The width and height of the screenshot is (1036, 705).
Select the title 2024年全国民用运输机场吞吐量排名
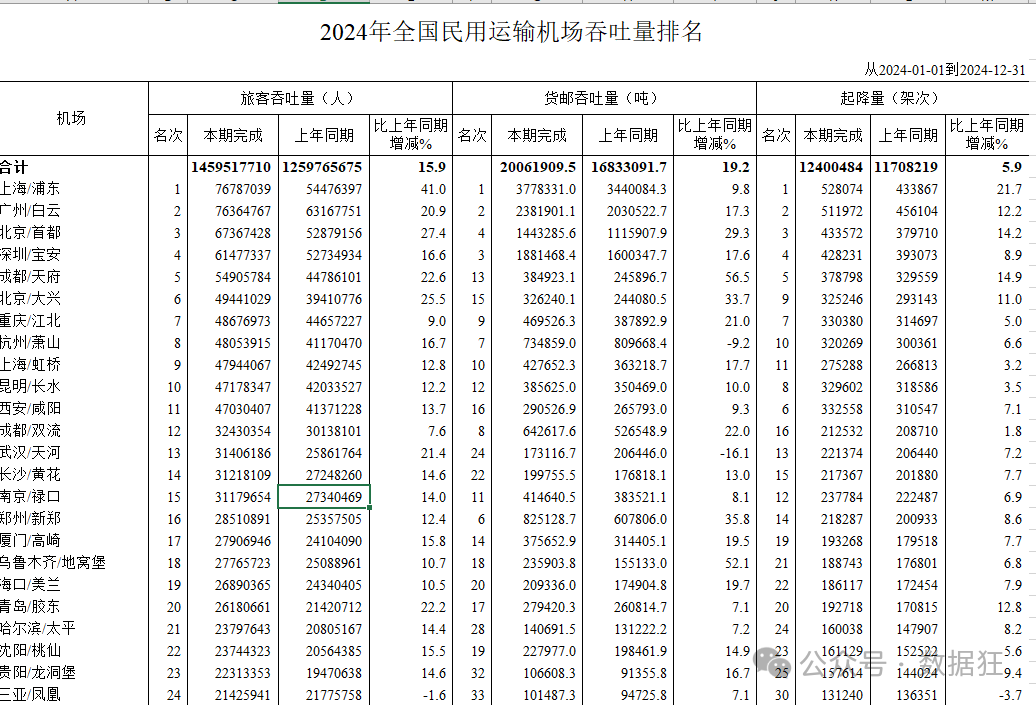(511, 32)
